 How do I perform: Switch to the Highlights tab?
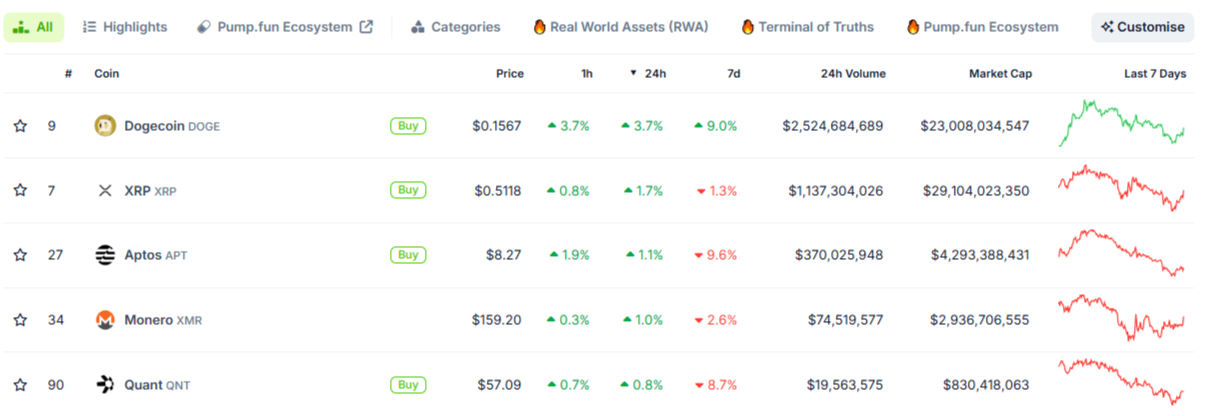click(x=125, y=27)
